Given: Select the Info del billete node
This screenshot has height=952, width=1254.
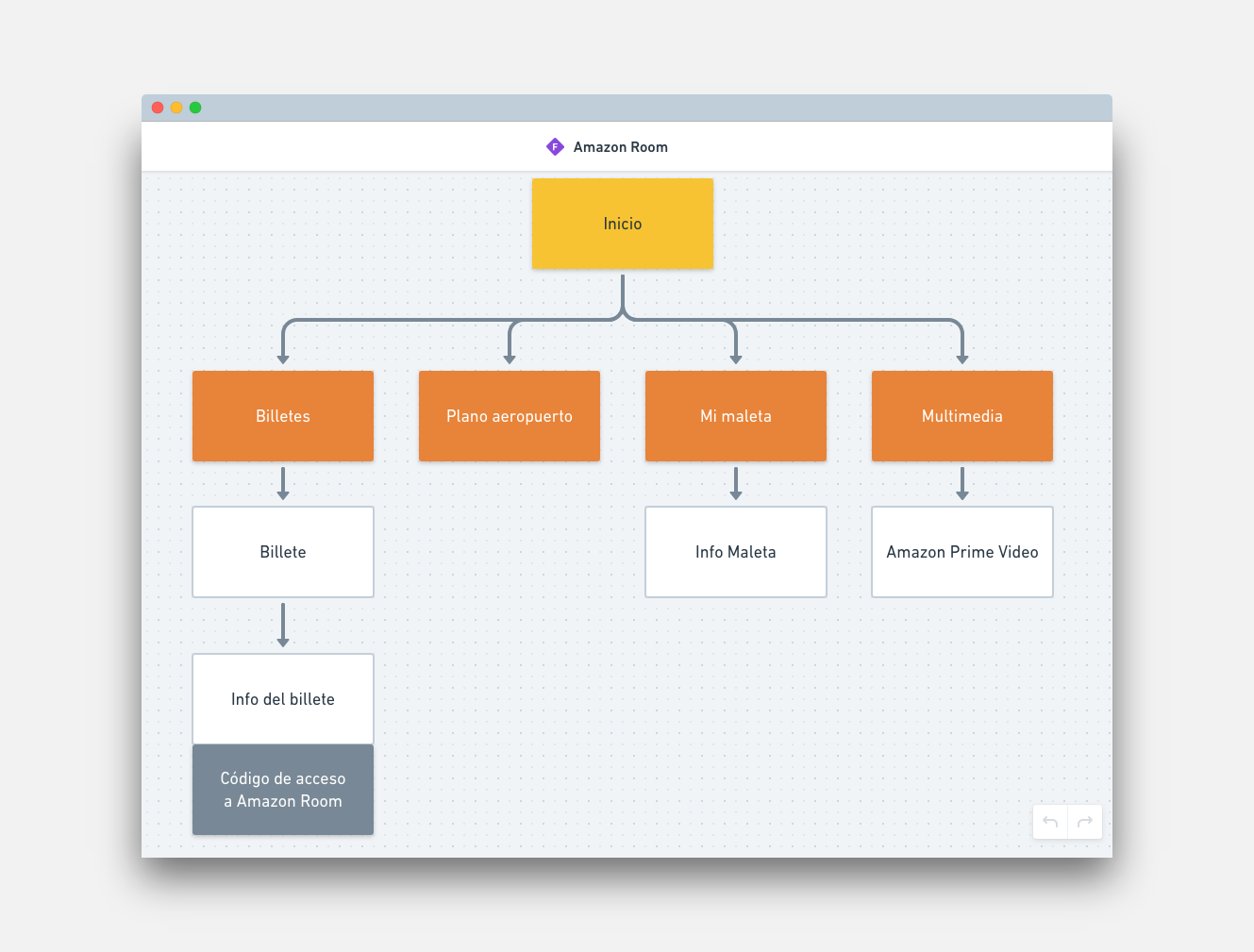Looking at the screenshot, I should tap(283, 699).
